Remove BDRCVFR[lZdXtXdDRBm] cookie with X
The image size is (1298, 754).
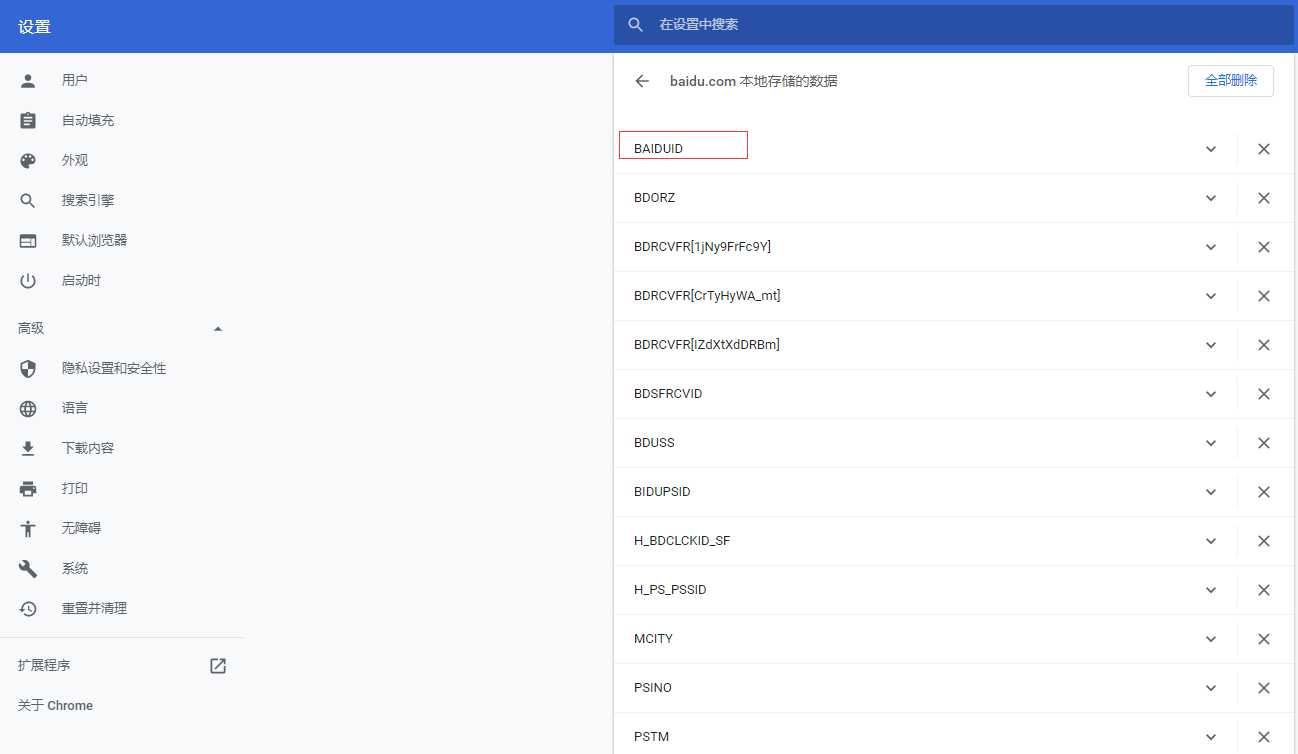point(1264,345)
